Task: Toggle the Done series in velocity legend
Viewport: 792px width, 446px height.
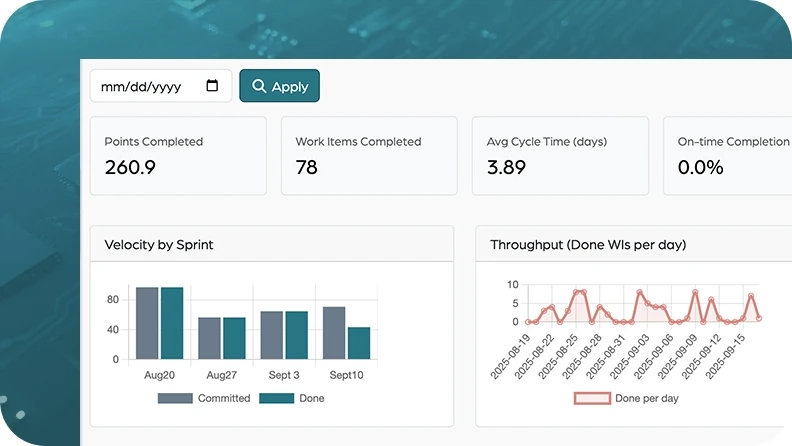Action: [x=292, y=398]
